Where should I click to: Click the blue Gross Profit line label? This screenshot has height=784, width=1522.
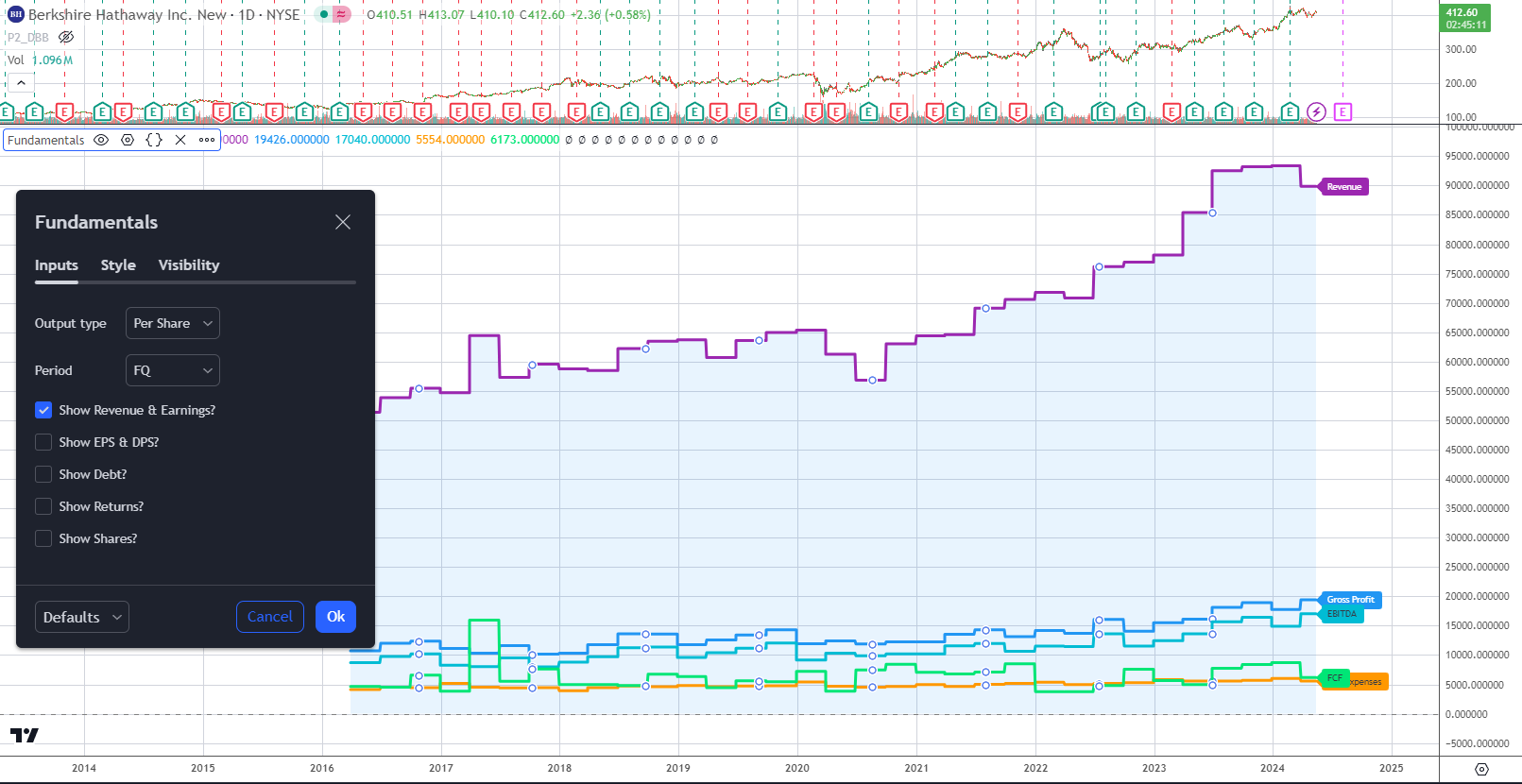[x=1350, y=600]
